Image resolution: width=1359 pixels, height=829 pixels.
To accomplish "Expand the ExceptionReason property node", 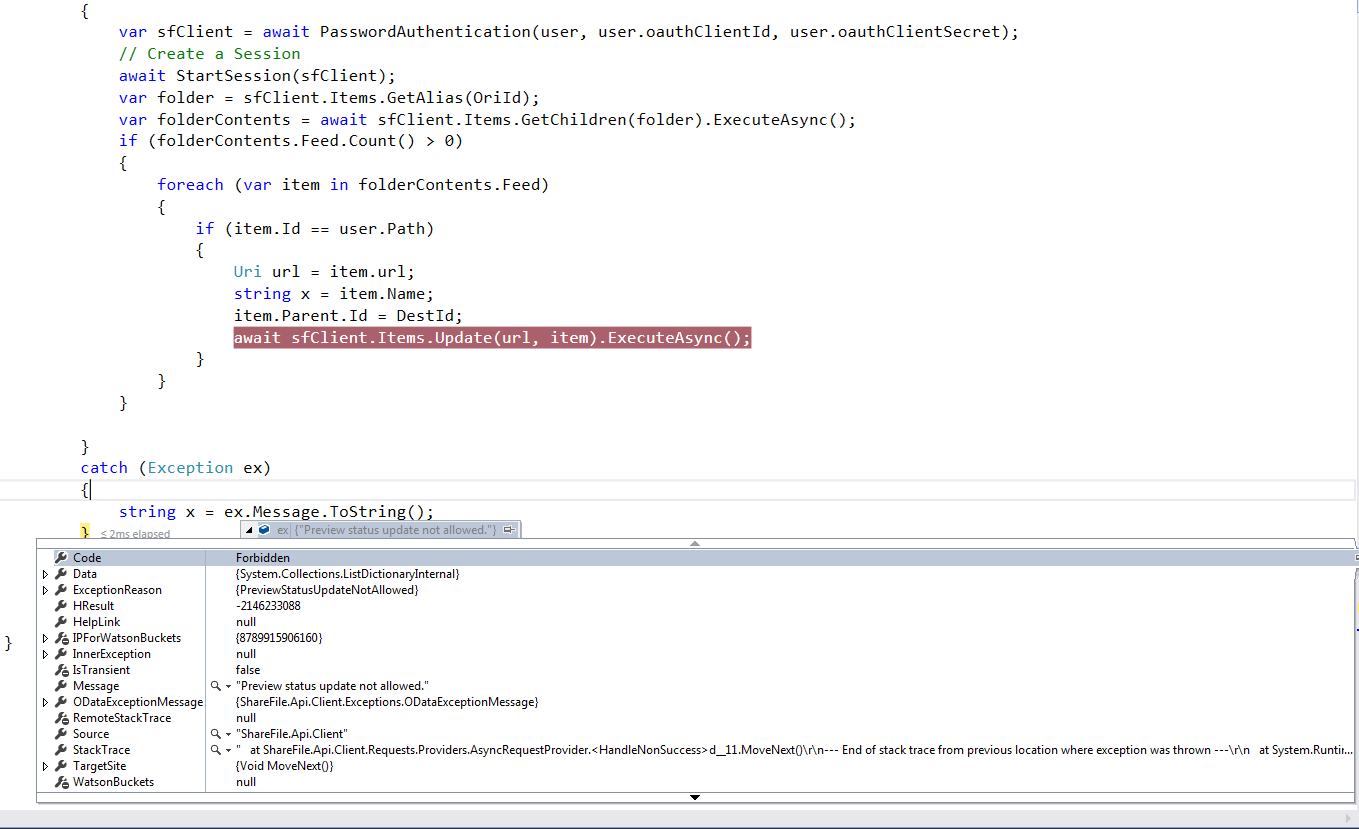I will pyautogui.click(x=45, y=590).
